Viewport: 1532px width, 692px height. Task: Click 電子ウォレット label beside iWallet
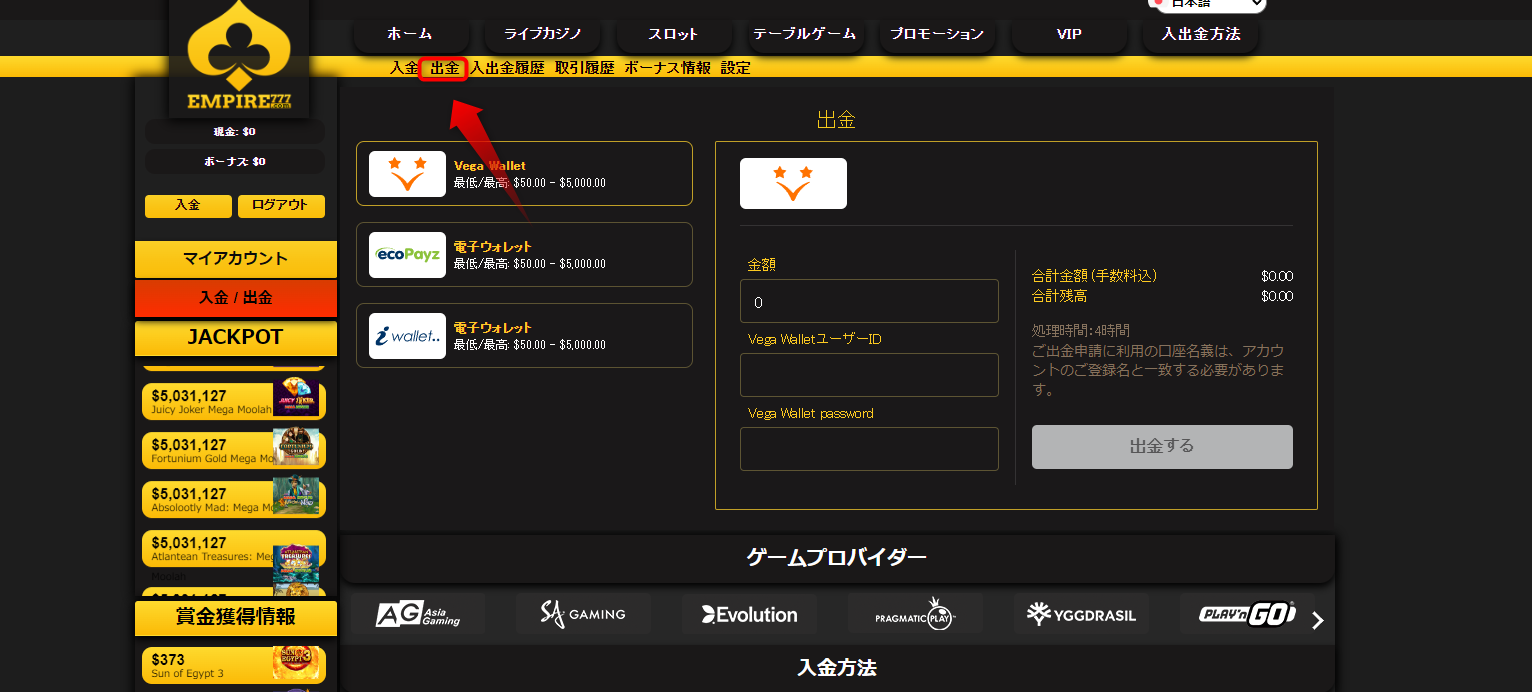(492, 328)
